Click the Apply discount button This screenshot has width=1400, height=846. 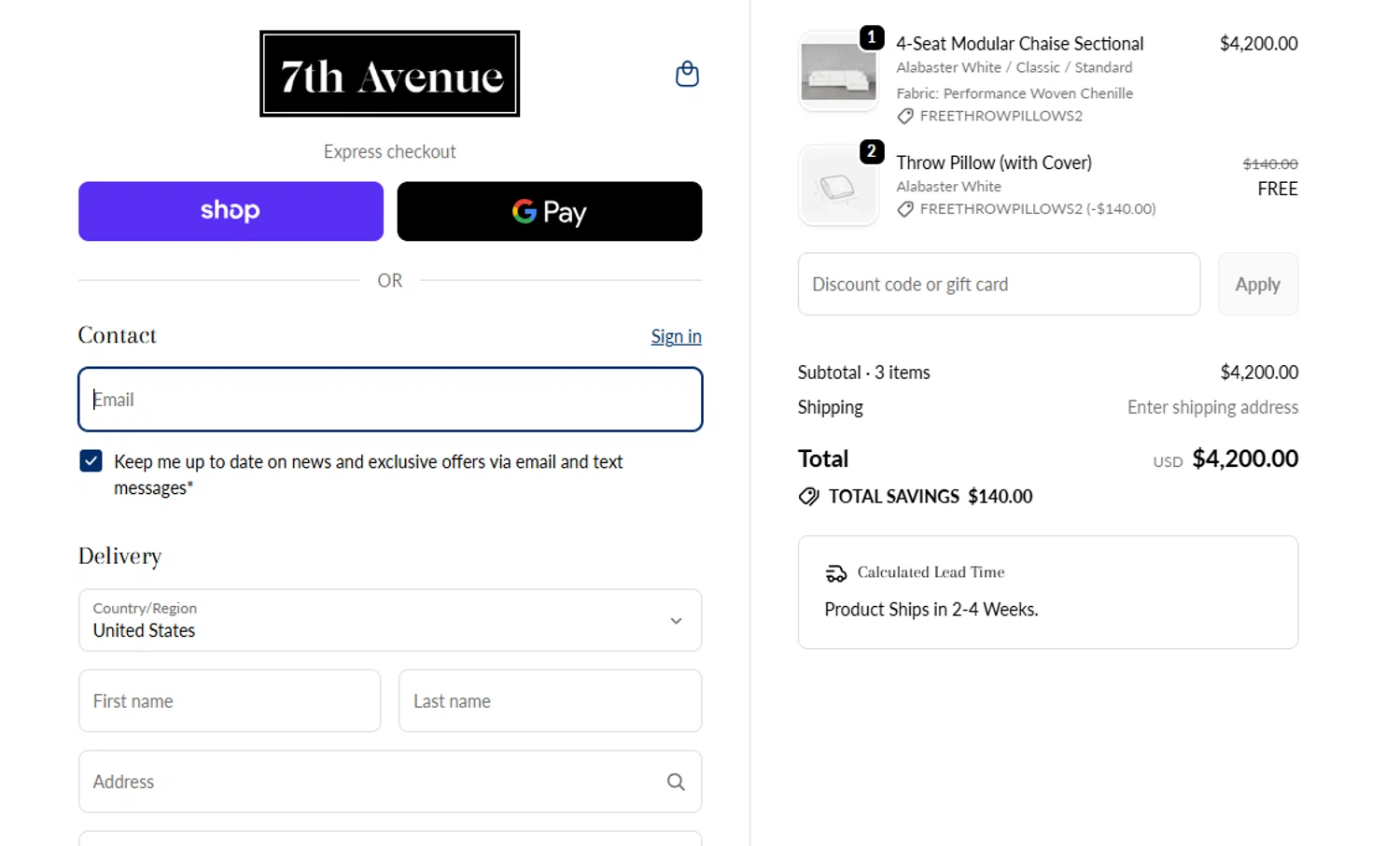[x=1257, y=284]
